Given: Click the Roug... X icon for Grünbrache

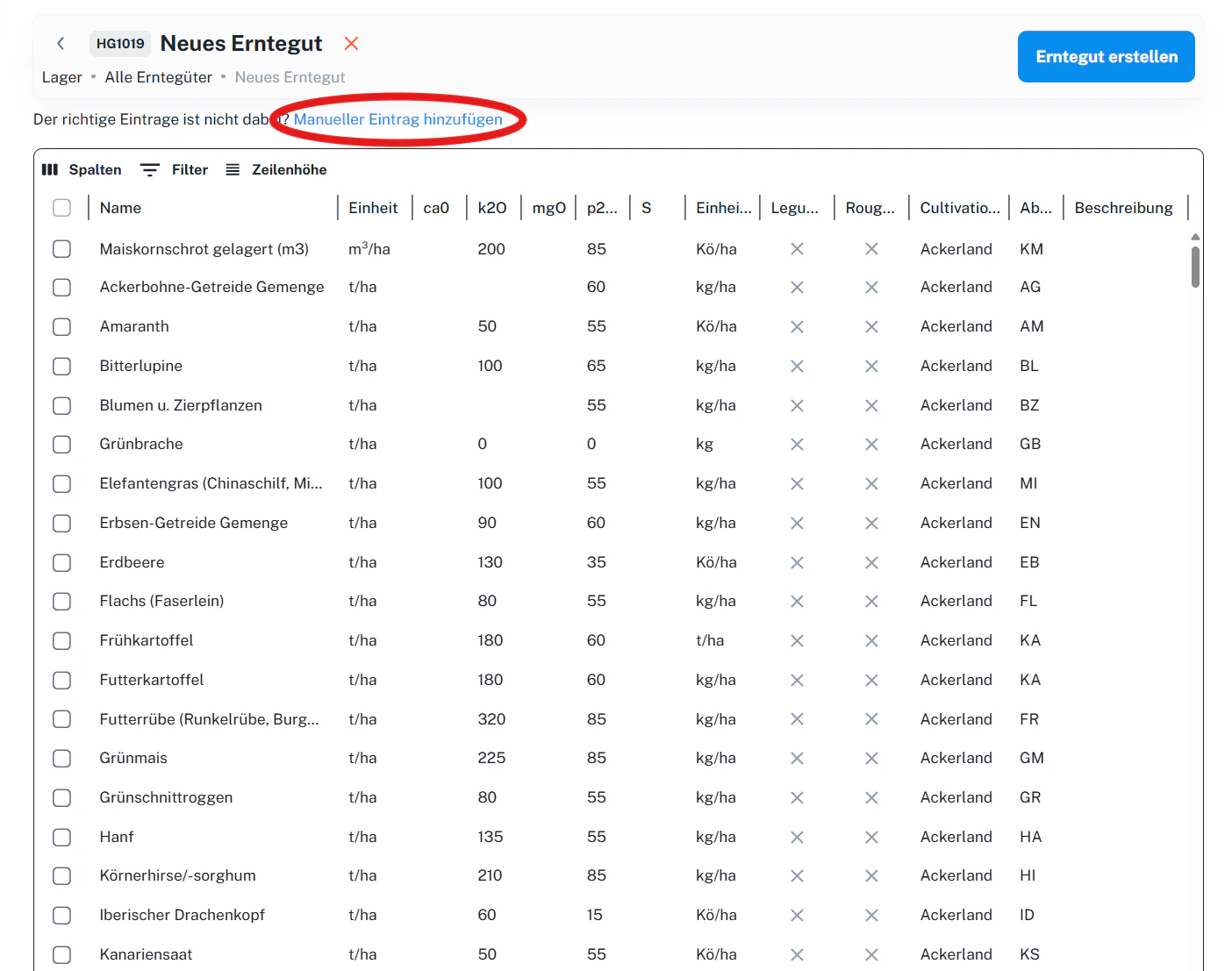Looking at the screenshot, I should click(x=871, y=444).
